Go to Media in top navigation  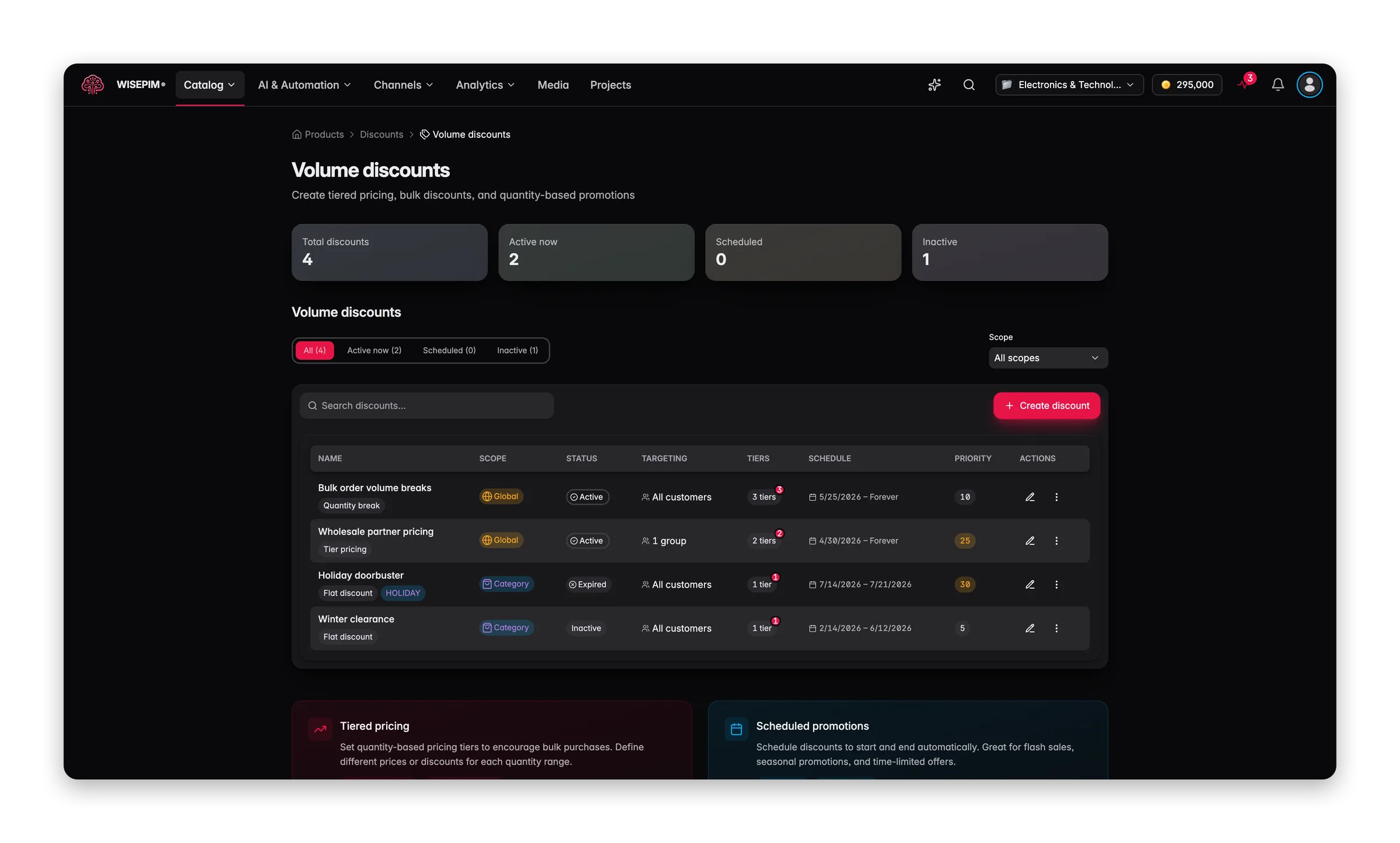[x=553, y=85]
